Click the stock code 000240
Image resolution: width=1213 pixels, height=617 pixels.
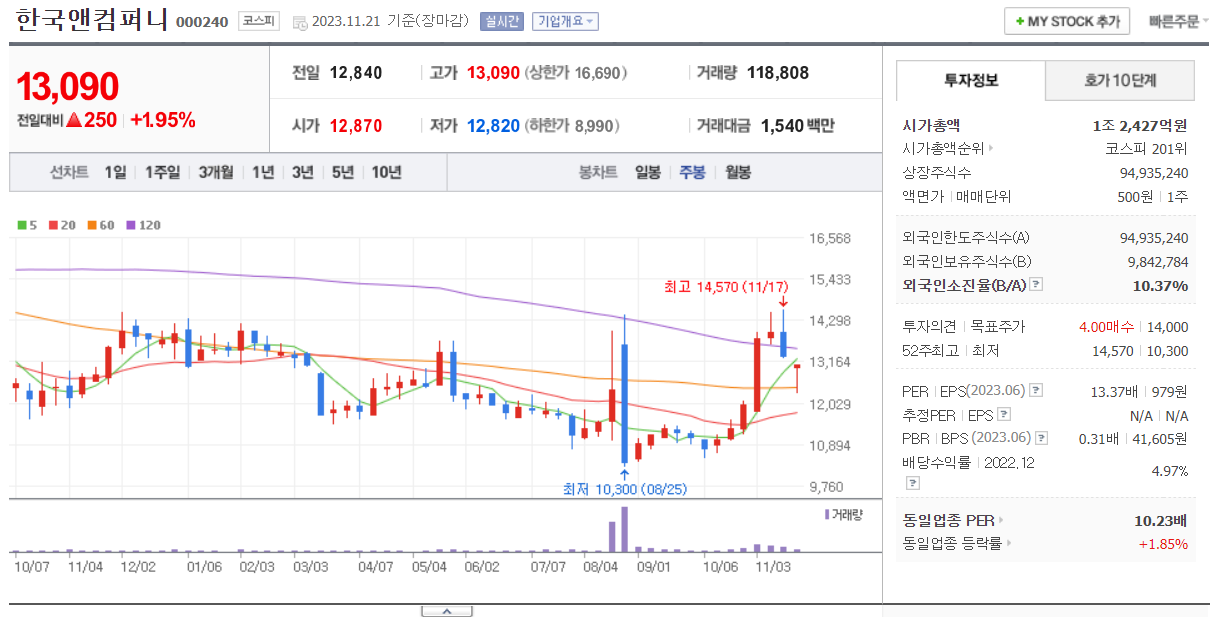coord(202,22)
